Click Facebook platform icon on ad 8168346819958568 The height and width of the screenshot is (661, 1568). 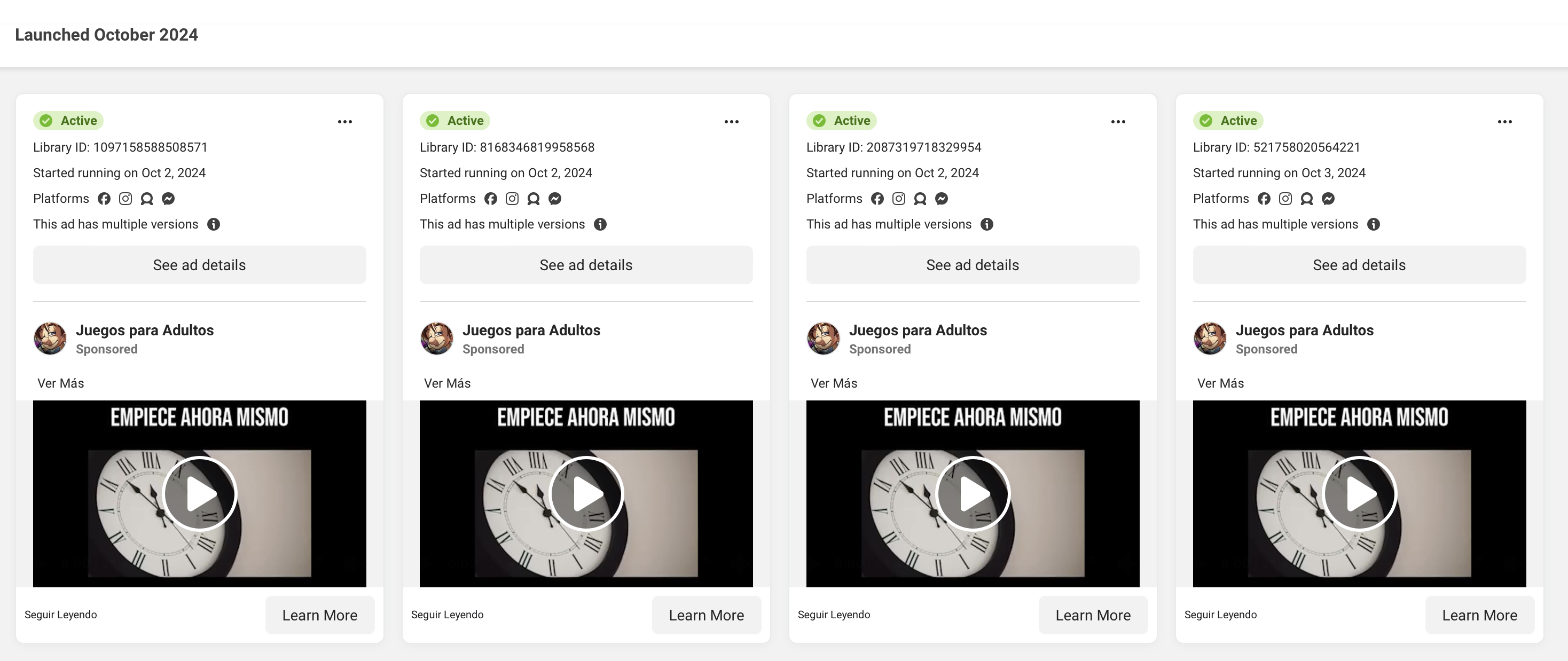491,199
